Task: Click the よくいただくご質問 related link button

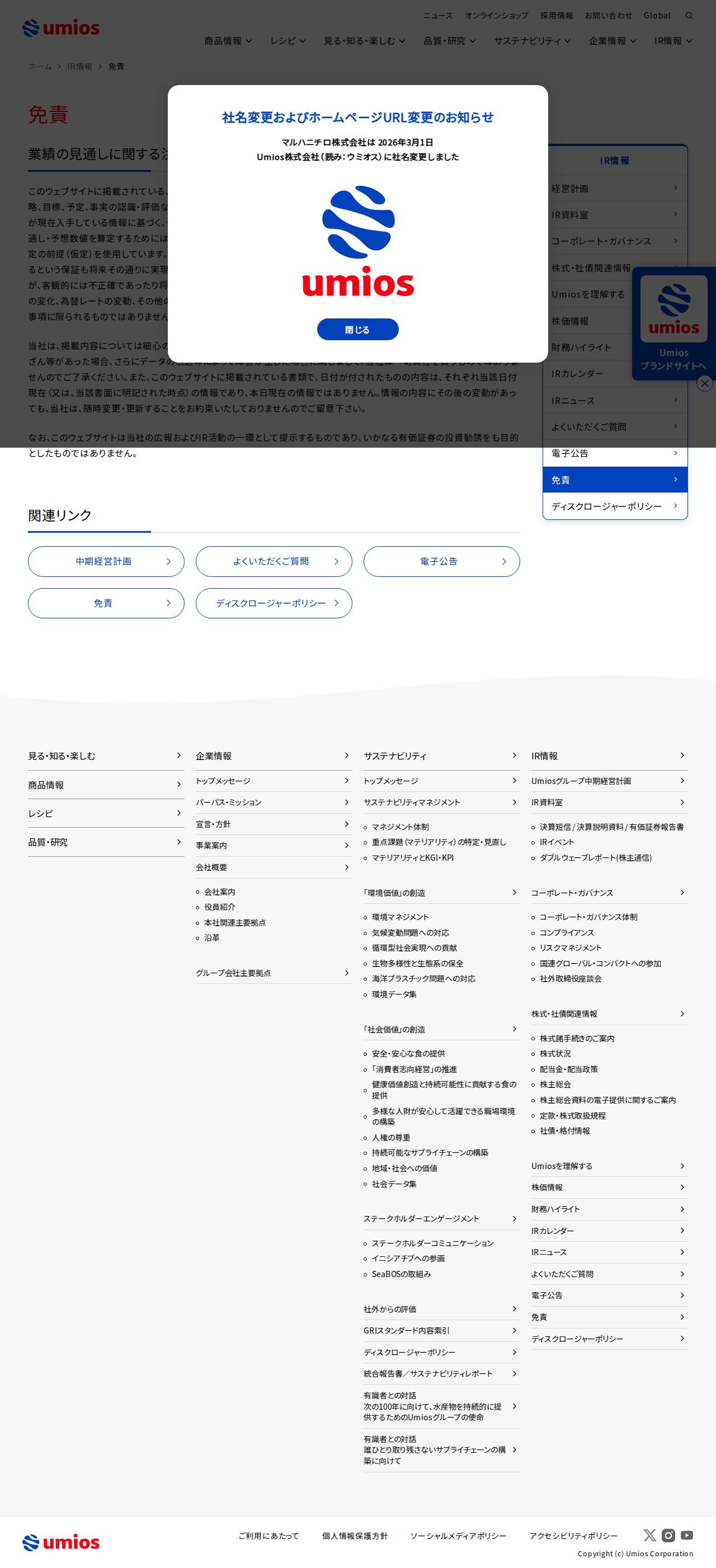Action: (x=274, y=561)
